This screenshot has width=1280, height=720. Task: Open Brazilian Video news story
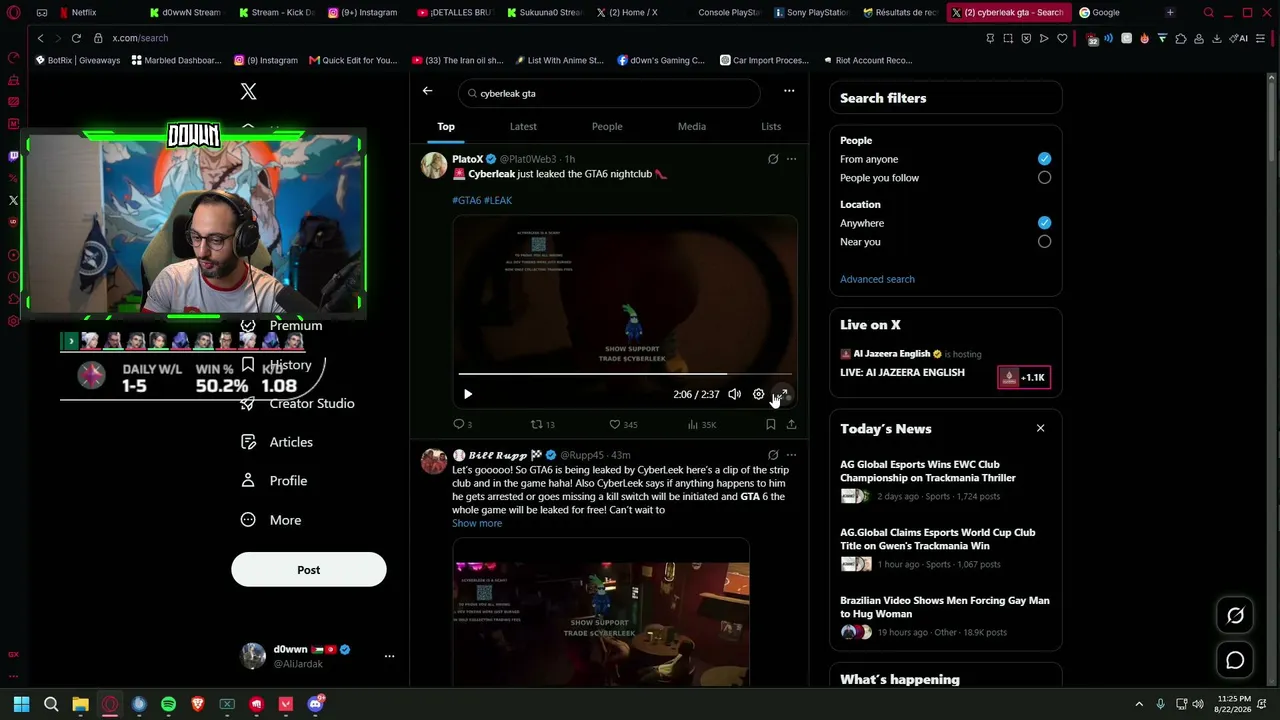[945, 617]
